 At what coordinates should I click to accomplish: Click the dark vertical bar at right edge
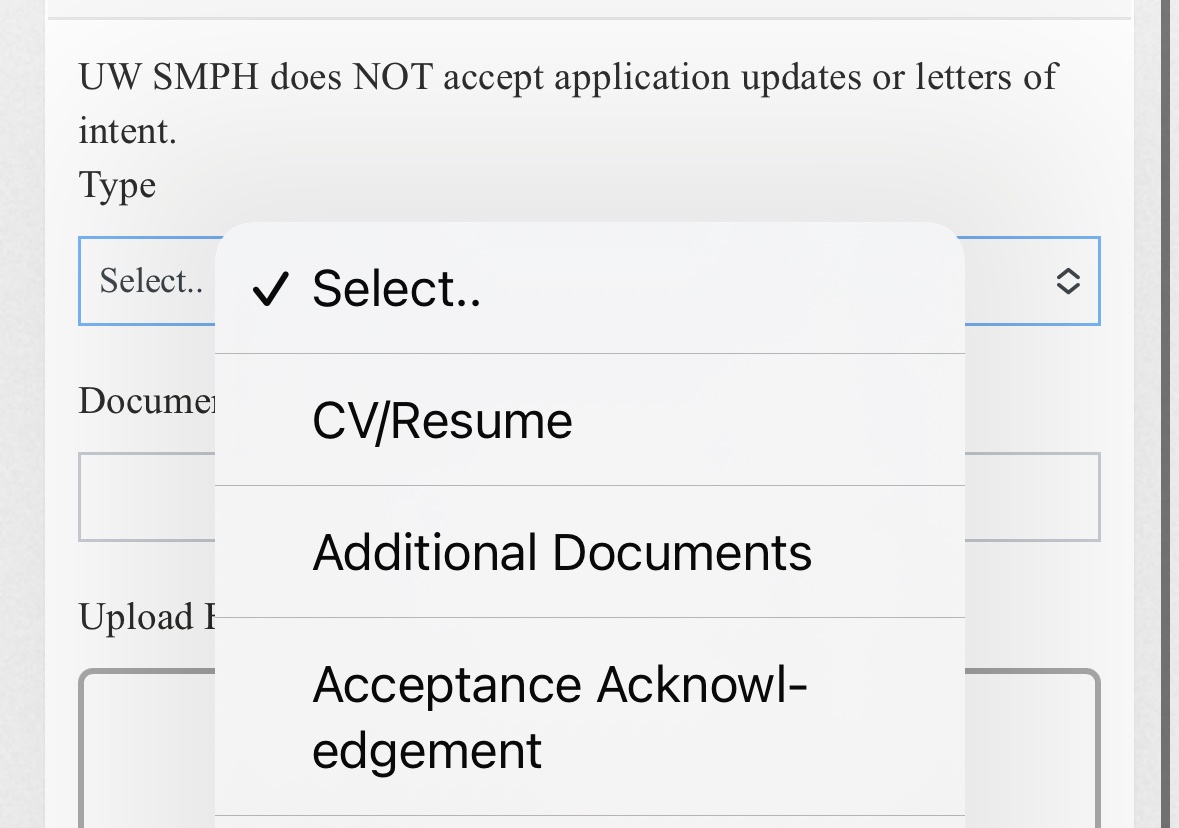pyautogui.click(x=1165, y=414)
